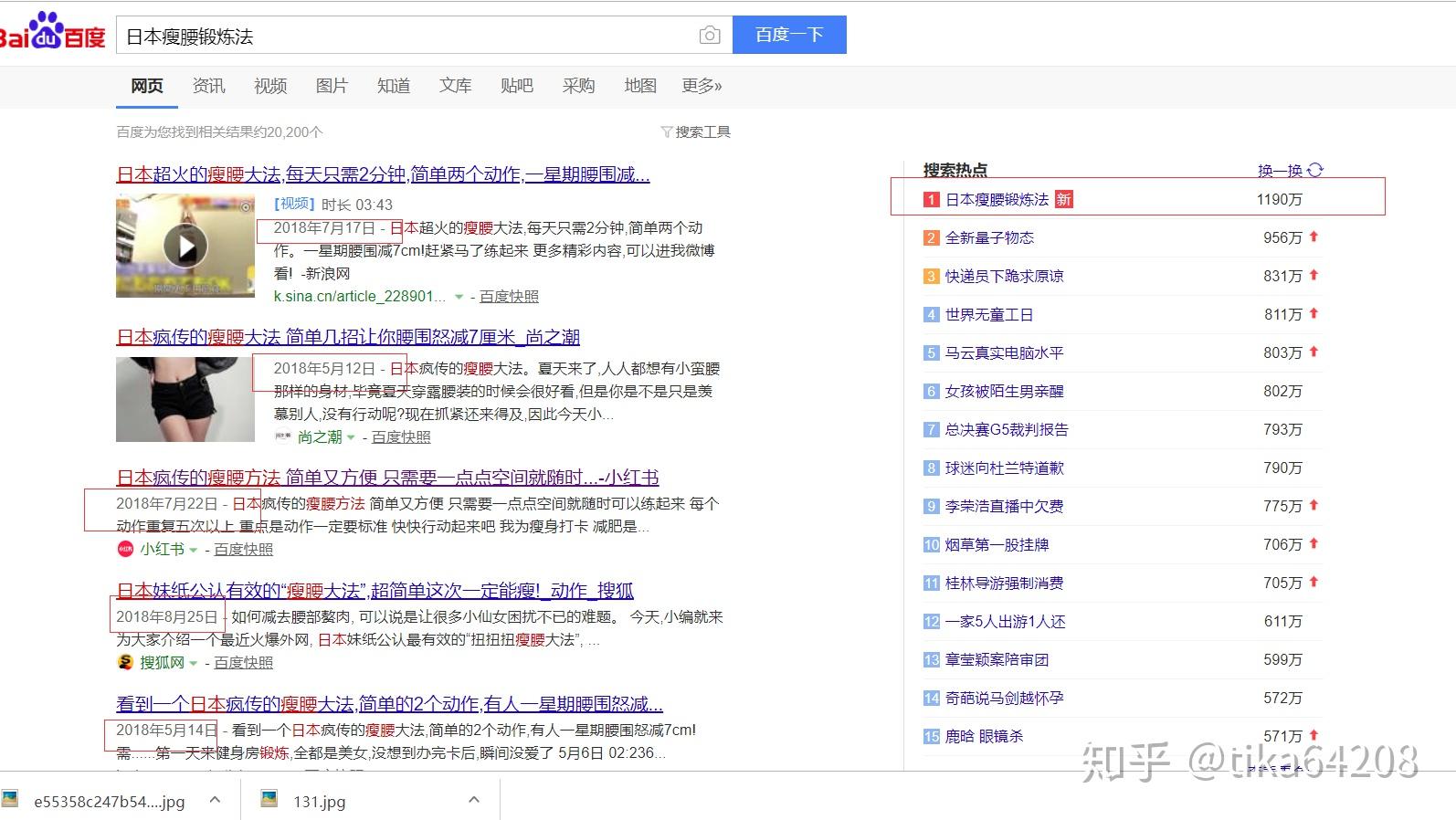Open hot search 桂林导游强制消费
Image resolution: width=1456 pixels, height=820 pixels.
click(1004, 583)
